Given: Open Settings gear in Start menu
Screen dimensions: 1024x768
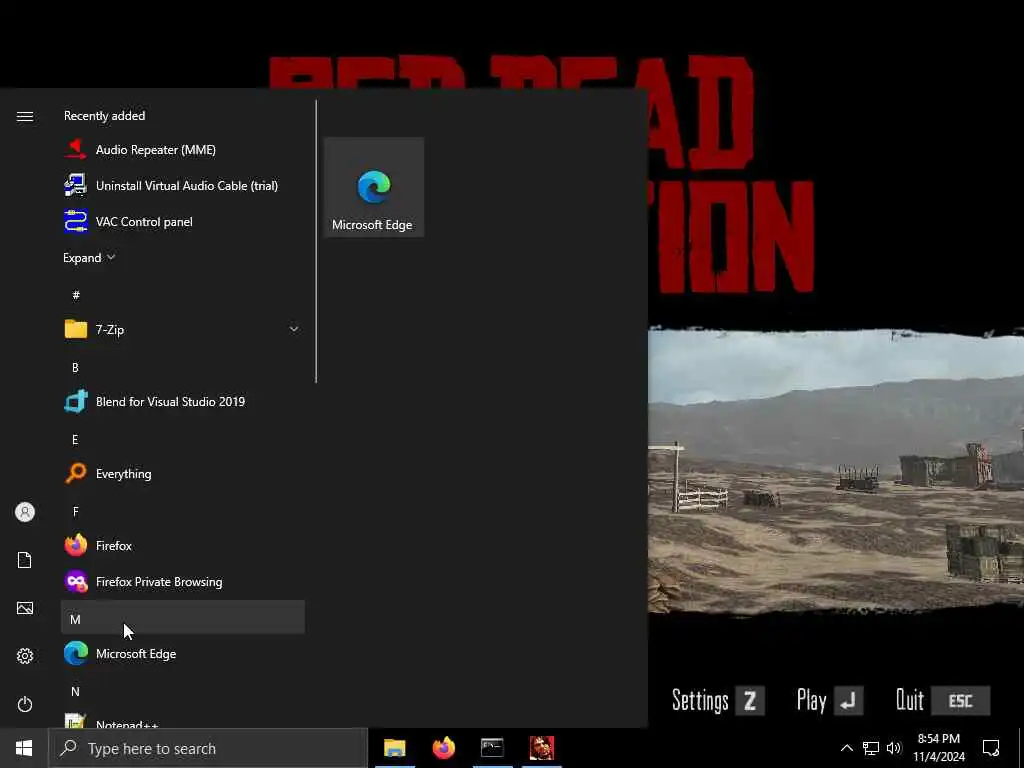Looking at the screenshot, I should [25, 656].
